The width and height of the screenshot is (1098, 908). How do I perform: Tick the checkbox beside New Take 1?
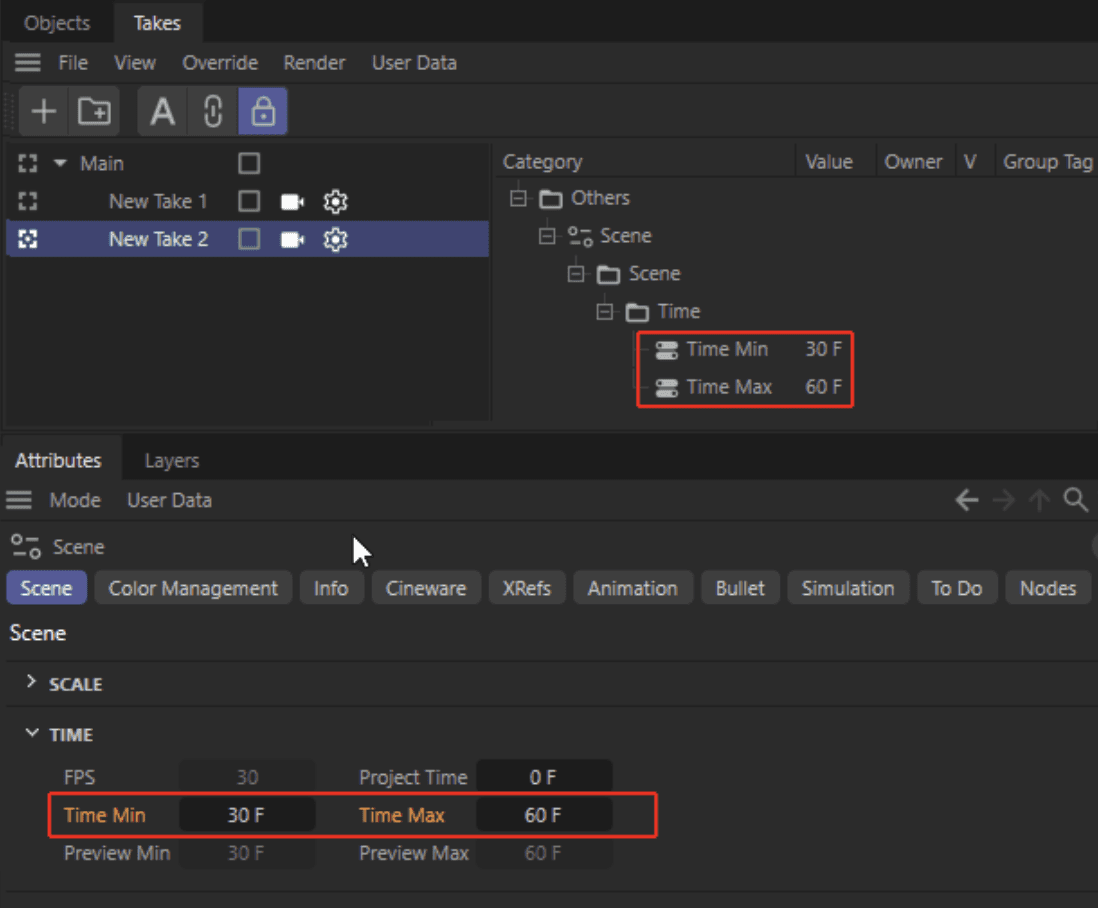pyautogui.click(x=249, y=201)
